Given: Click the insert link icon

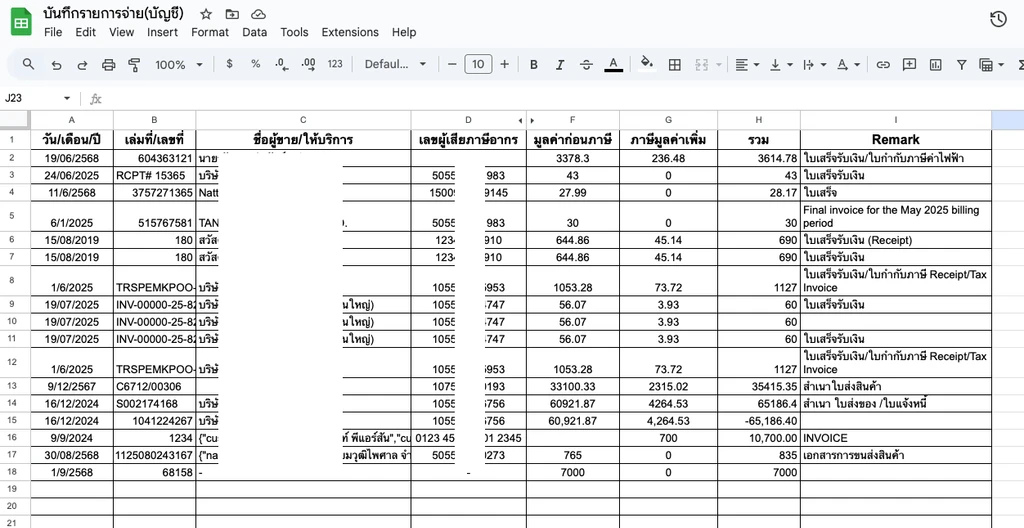Looking at the screenshot, I should click(883, 64).
